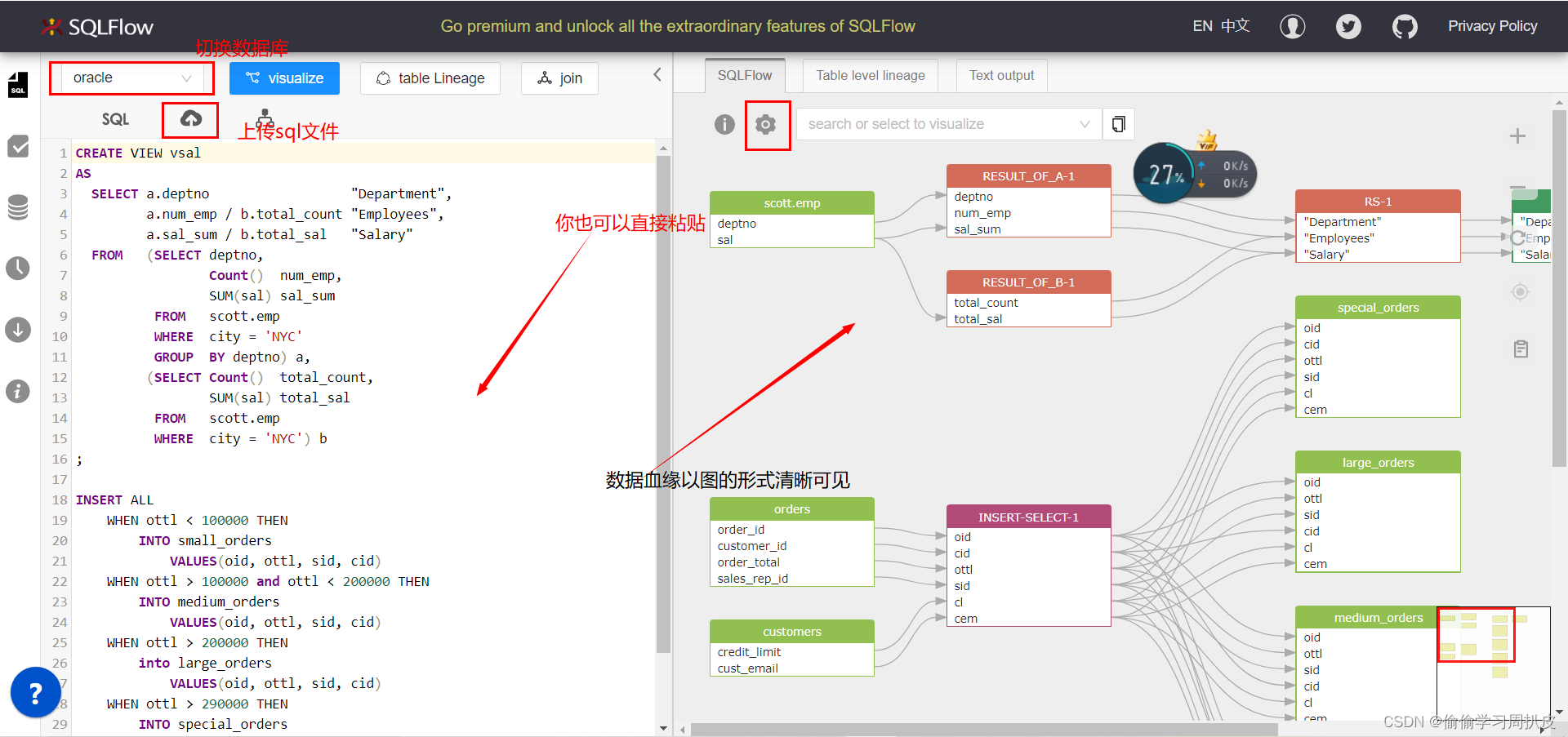Click the download sidebar icon
Viewport: 1568px width, 737px height.
pyautogui.click(x=18, y=330)
